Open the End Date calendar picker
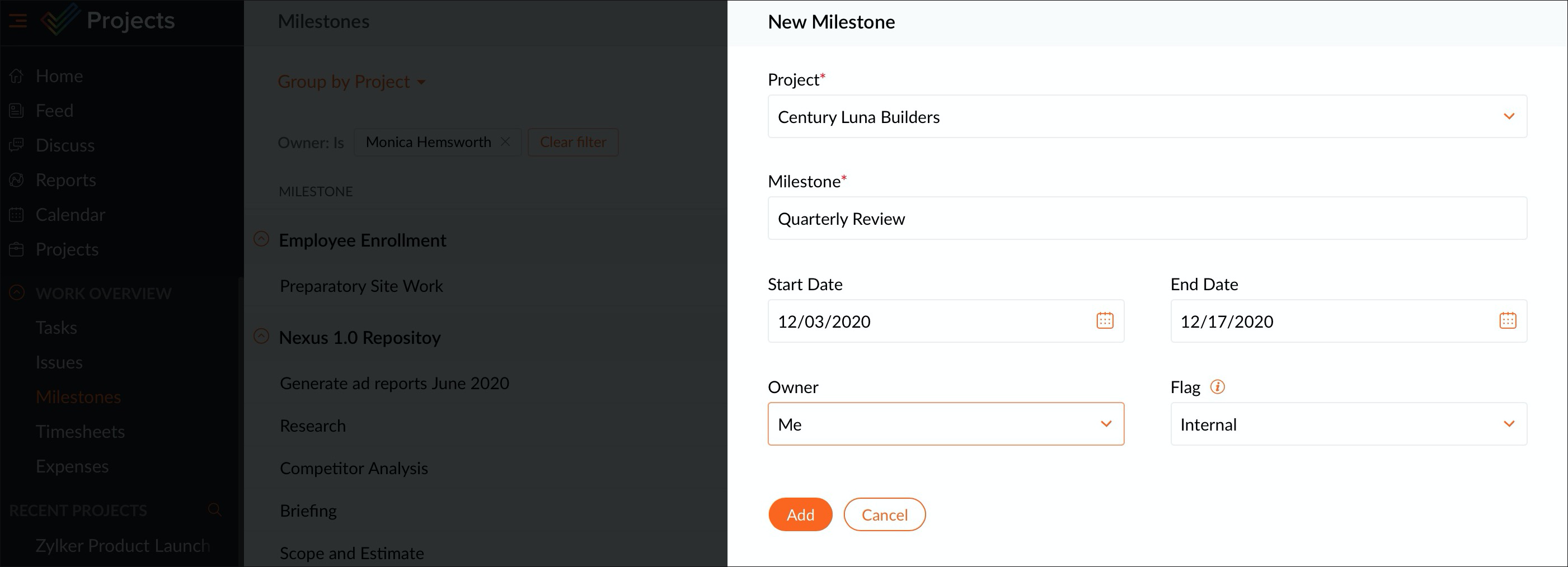 point(1508,320)
